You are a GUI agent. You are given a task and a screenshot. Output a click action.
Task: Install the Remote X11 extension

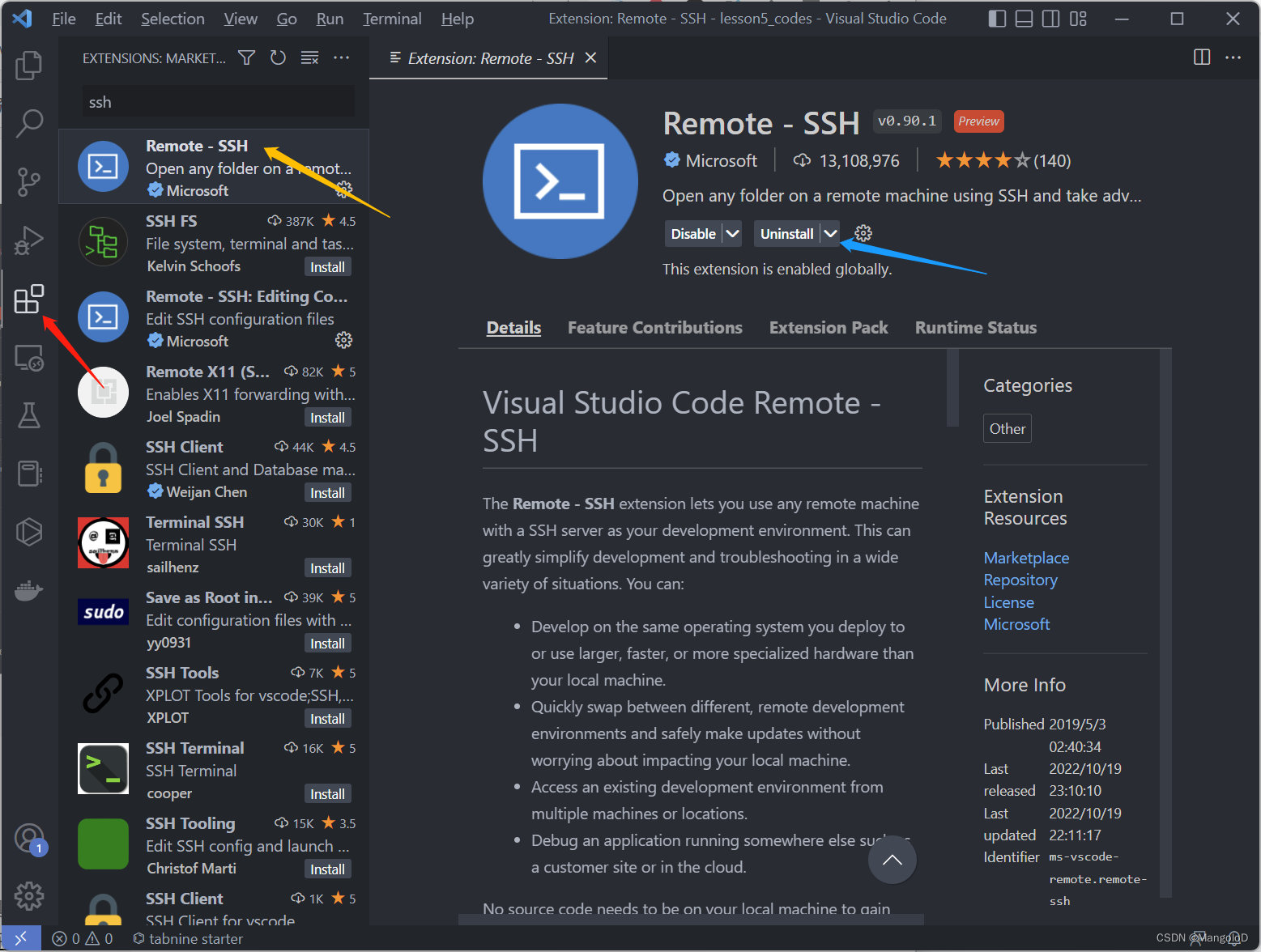(327, 418)
